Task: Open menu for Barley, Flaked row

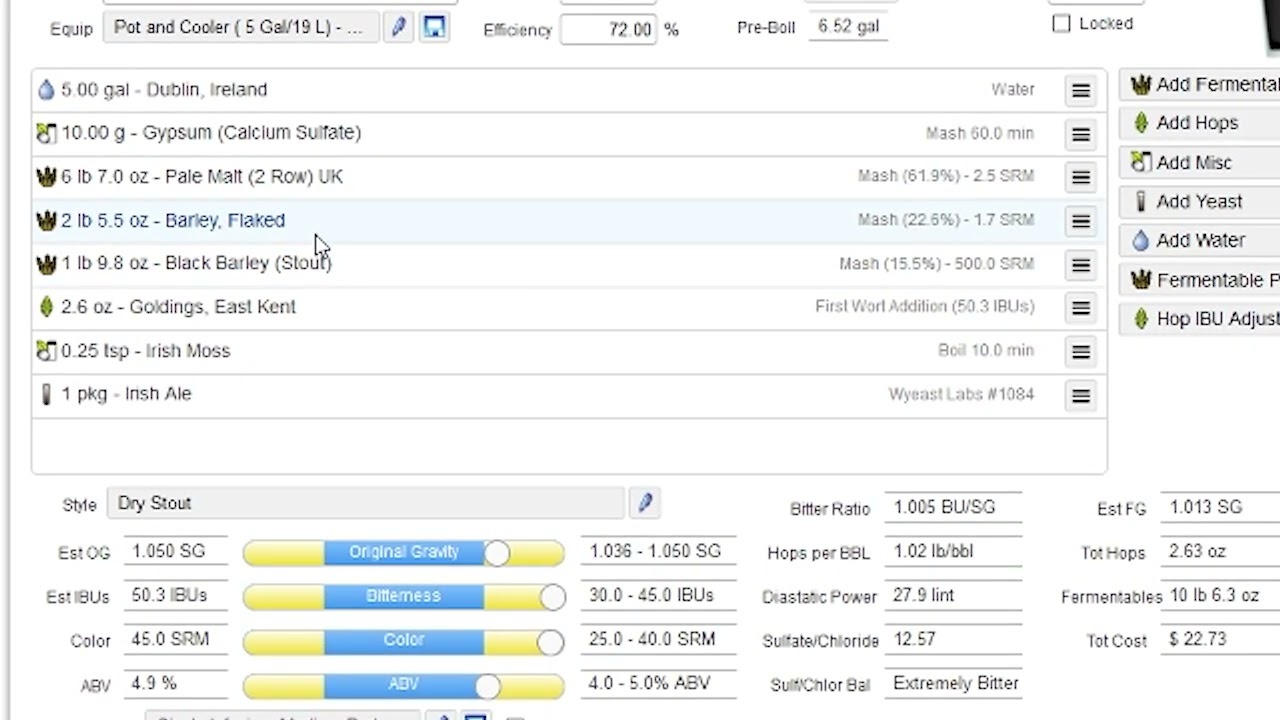Action: pos(1081,221)
